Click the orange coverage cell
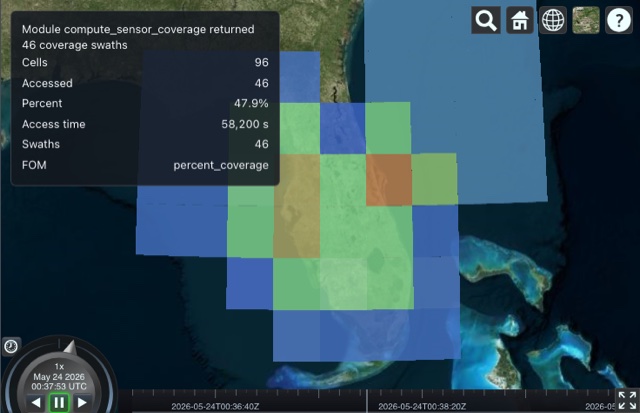 point(389,180)
